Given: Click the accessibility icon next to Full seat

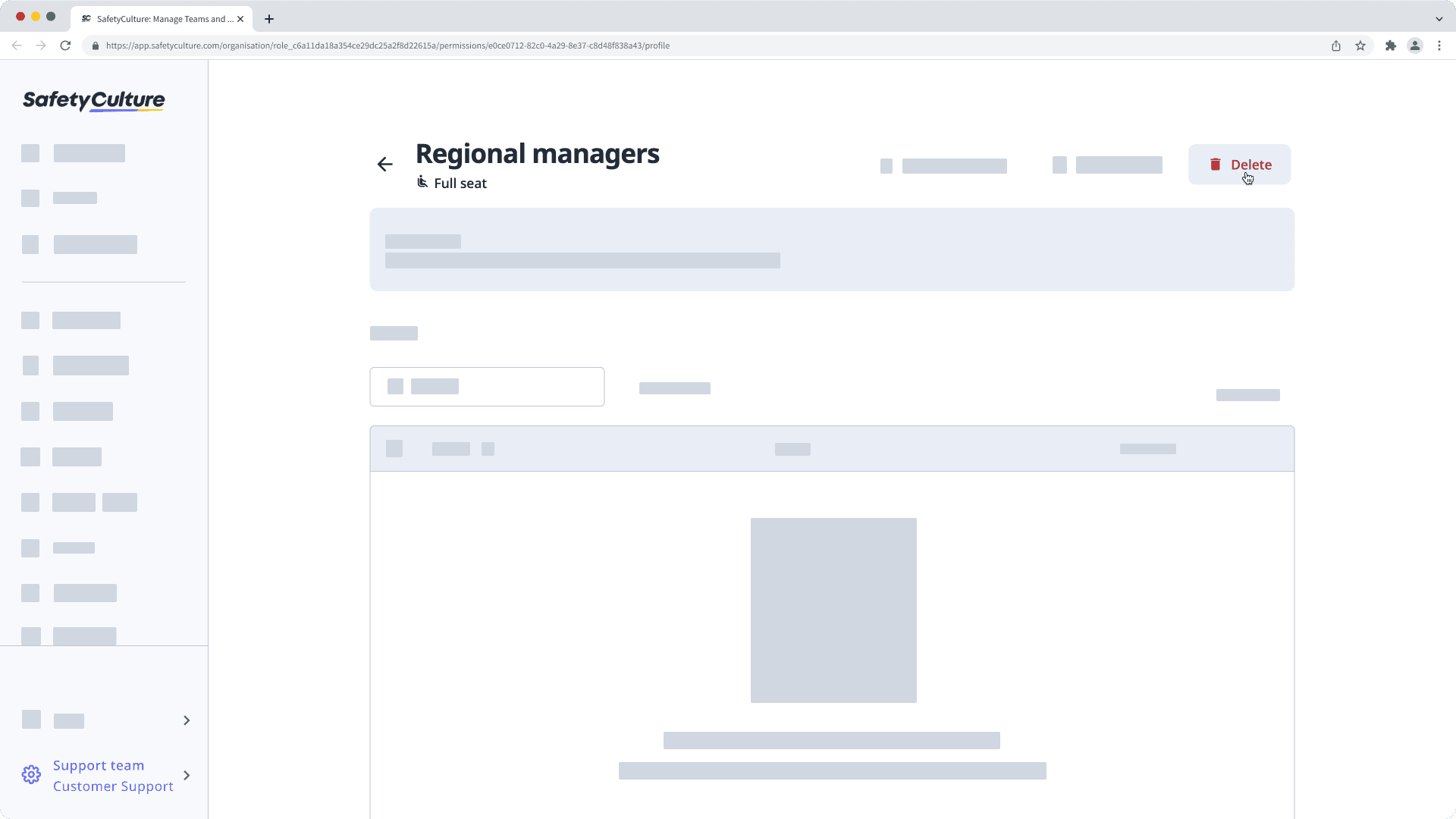Looking at the screenshot, I should point(422,182).
